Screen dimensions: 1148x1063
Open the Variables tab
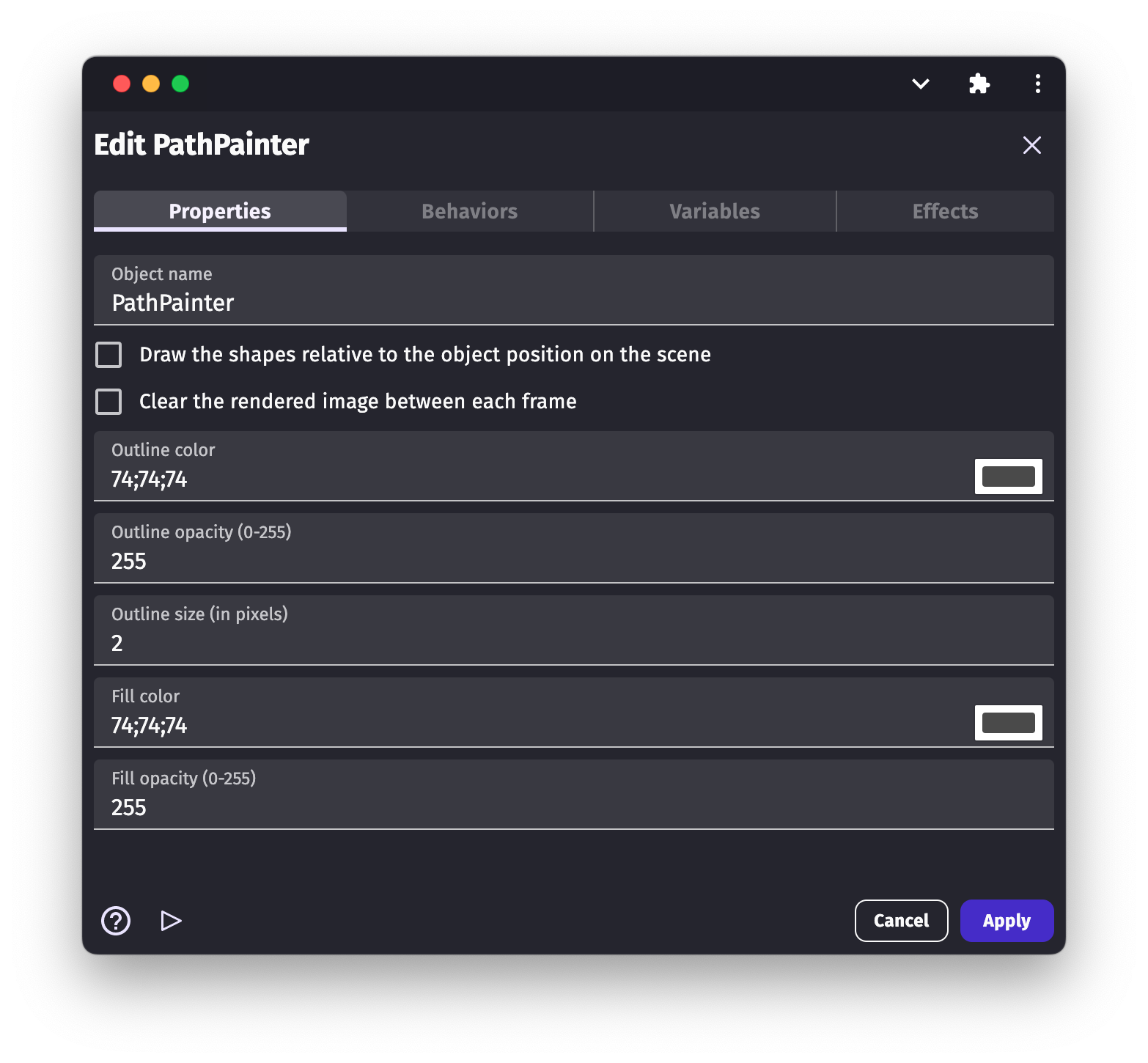pos(714,211)
